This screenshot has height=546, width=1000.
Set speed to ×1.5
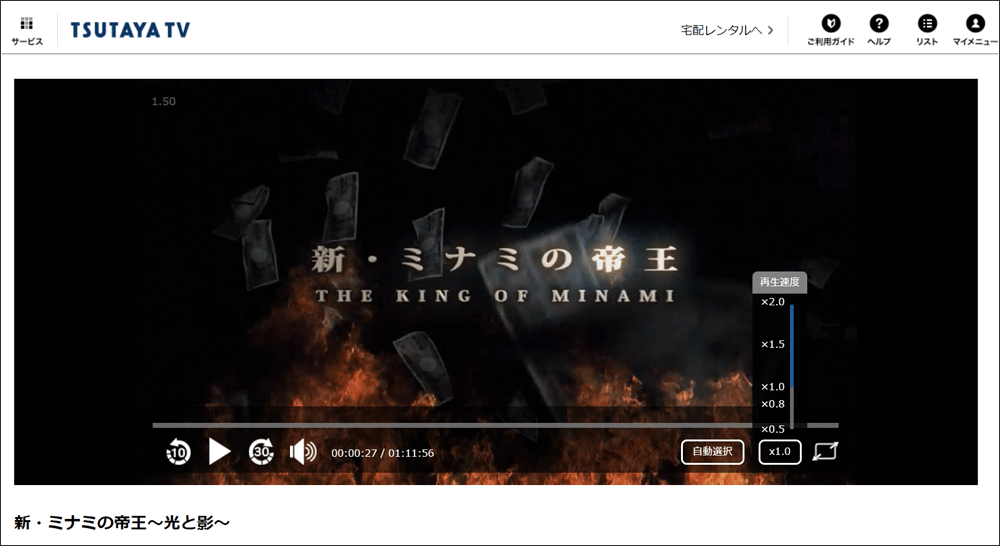772,344
